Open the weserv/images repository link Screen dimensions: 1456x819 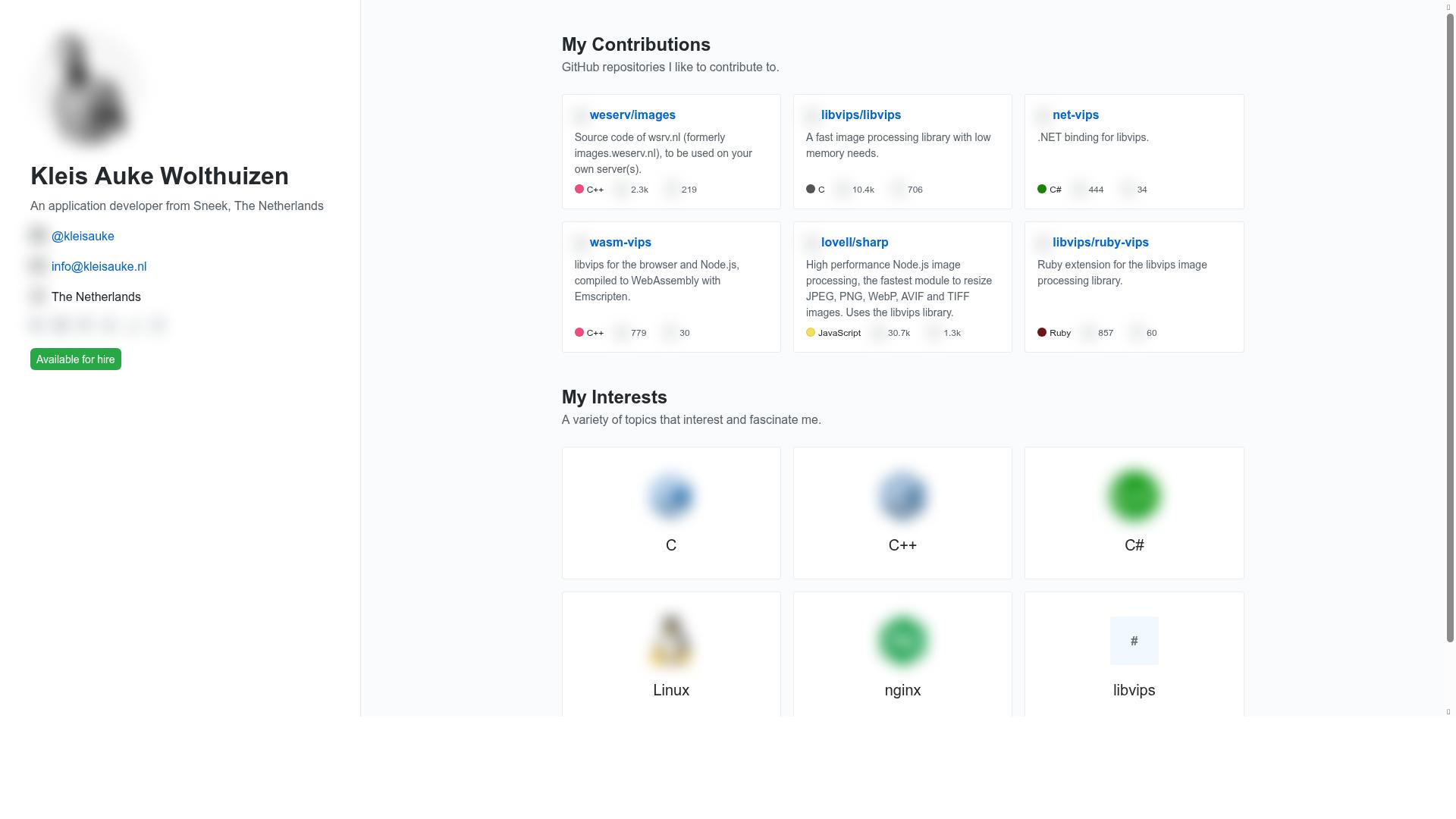tap(632, 115)
